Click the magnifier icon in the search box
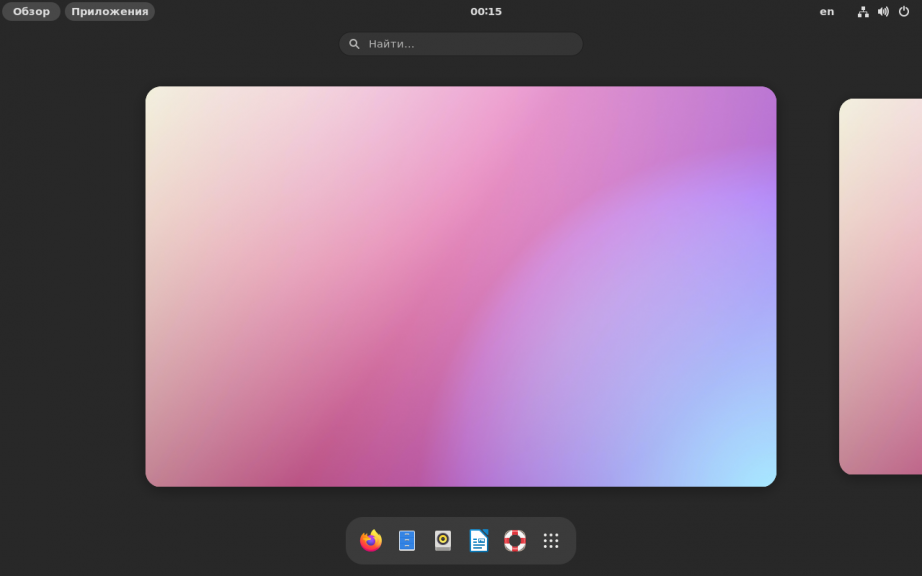Viewport: 922px width, 576px height. coord(354,44)
